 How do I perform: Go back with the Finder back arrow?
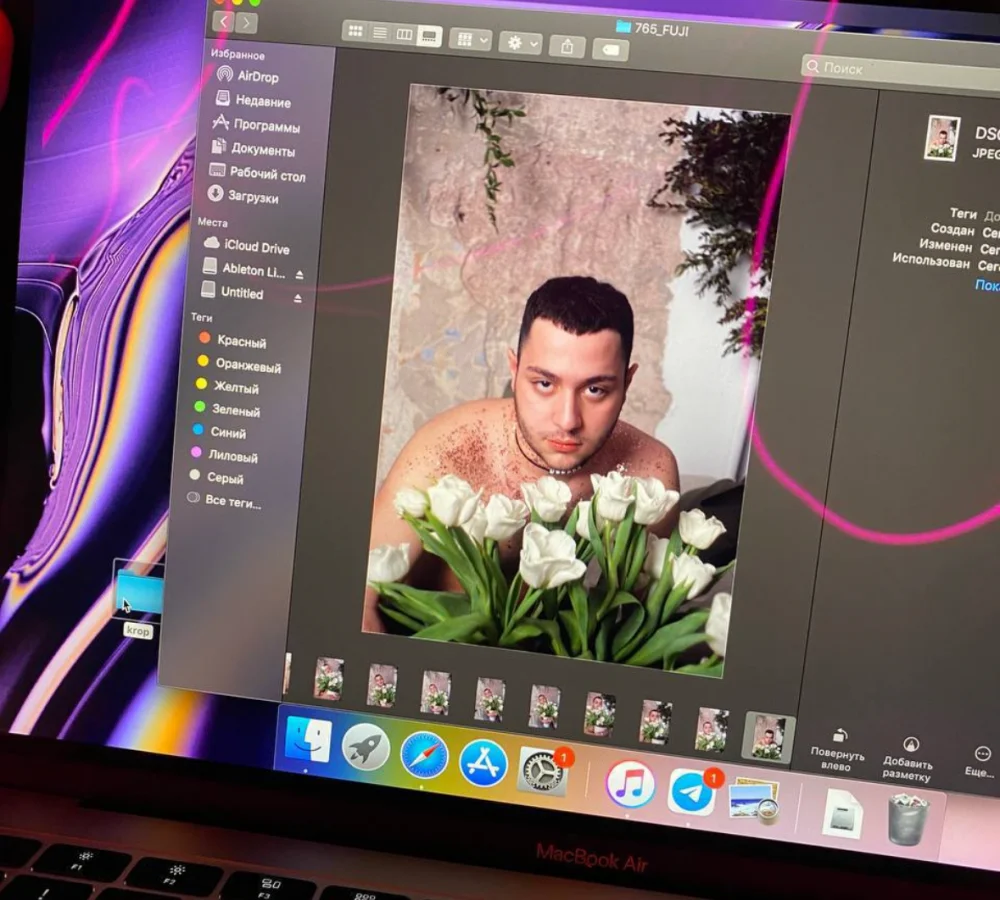tap(223, 22)
